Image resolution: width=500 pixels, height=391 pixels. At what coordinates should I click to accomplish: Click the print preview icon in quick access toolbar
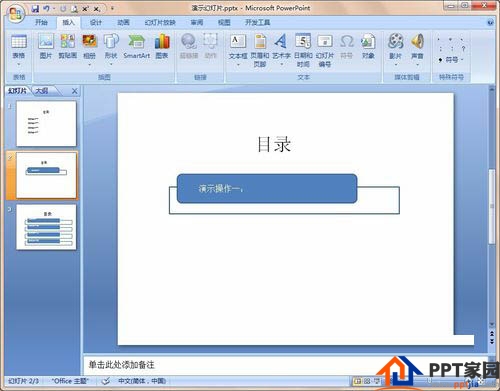coord(75,9)
